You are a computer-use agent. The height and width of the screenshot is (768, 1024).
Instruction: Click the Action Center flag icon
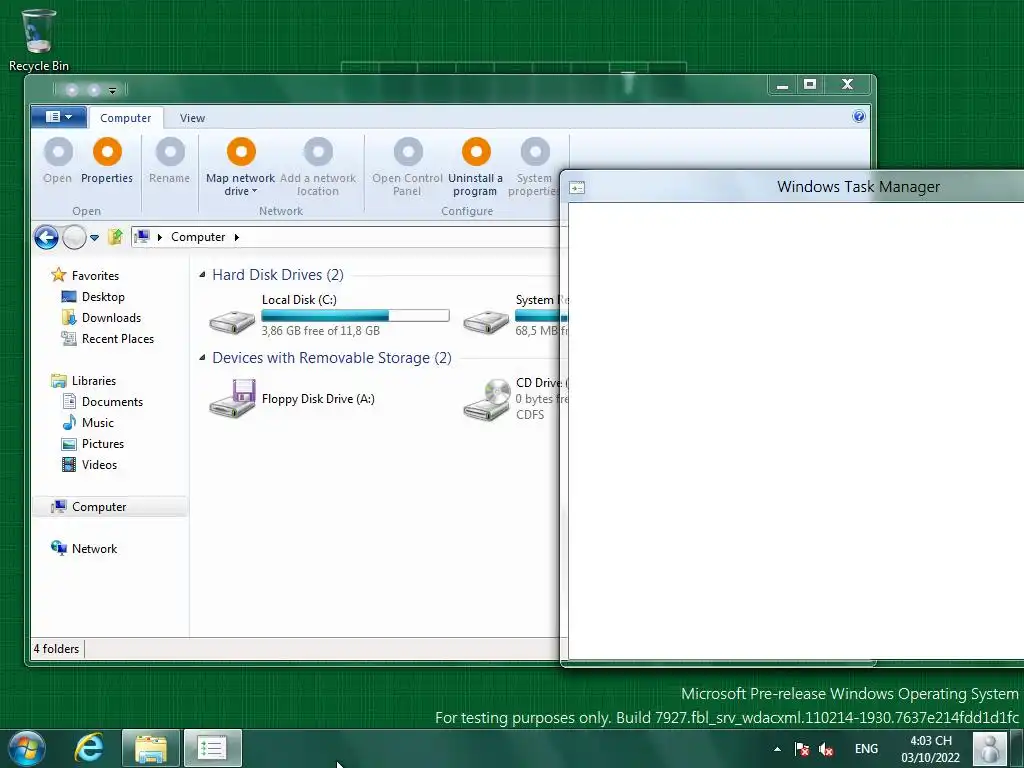[x=802, y=749]
